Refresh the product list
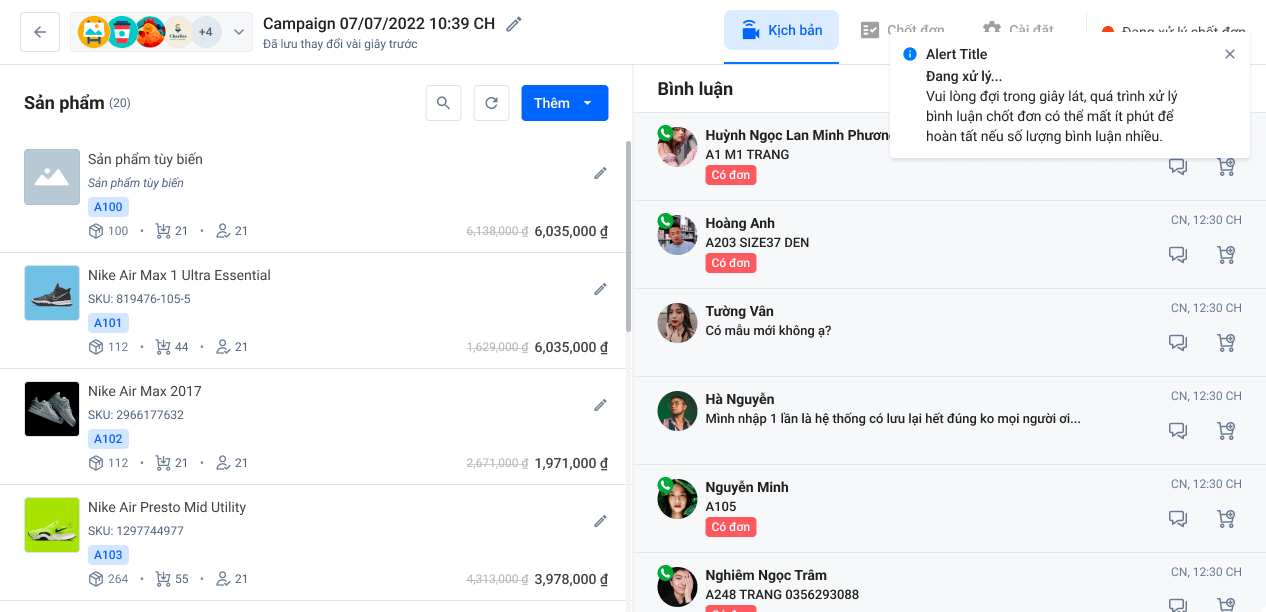 point(491,103)
